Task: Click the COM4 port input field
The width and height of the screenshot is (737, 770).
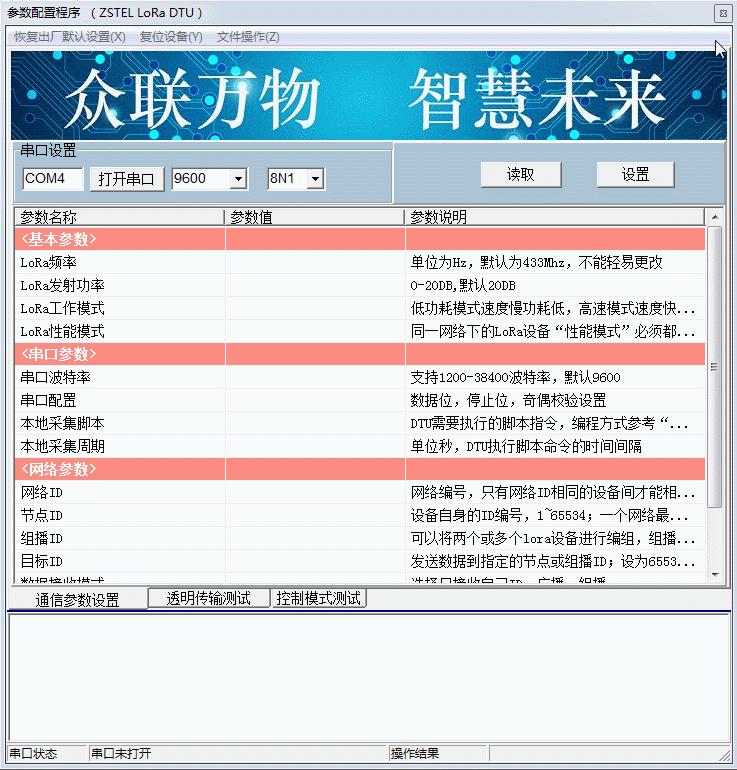Action: [53, 178]
